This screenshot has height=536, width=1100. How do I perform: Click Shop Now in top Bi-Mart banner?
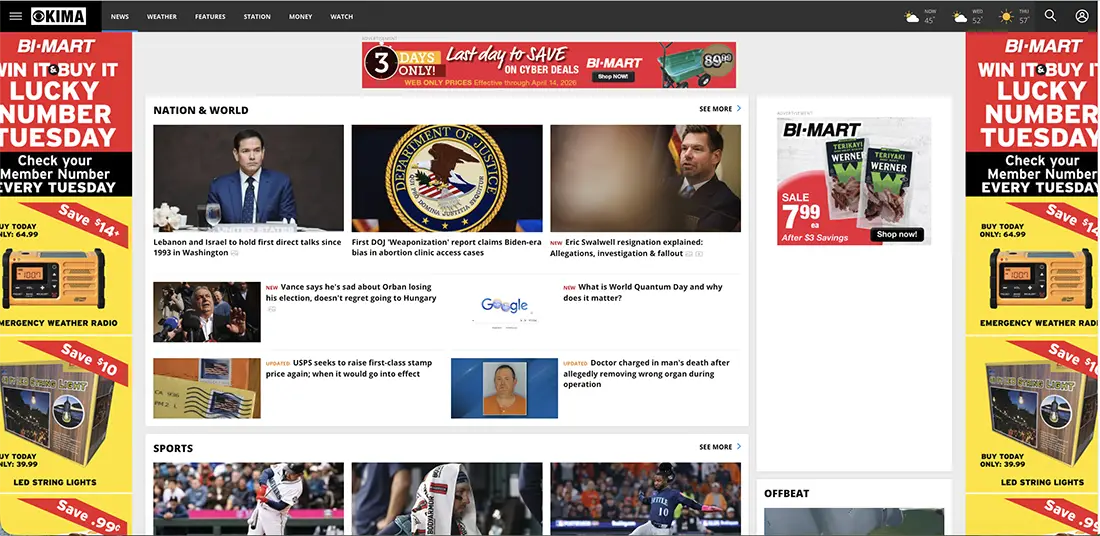point(613,76)
